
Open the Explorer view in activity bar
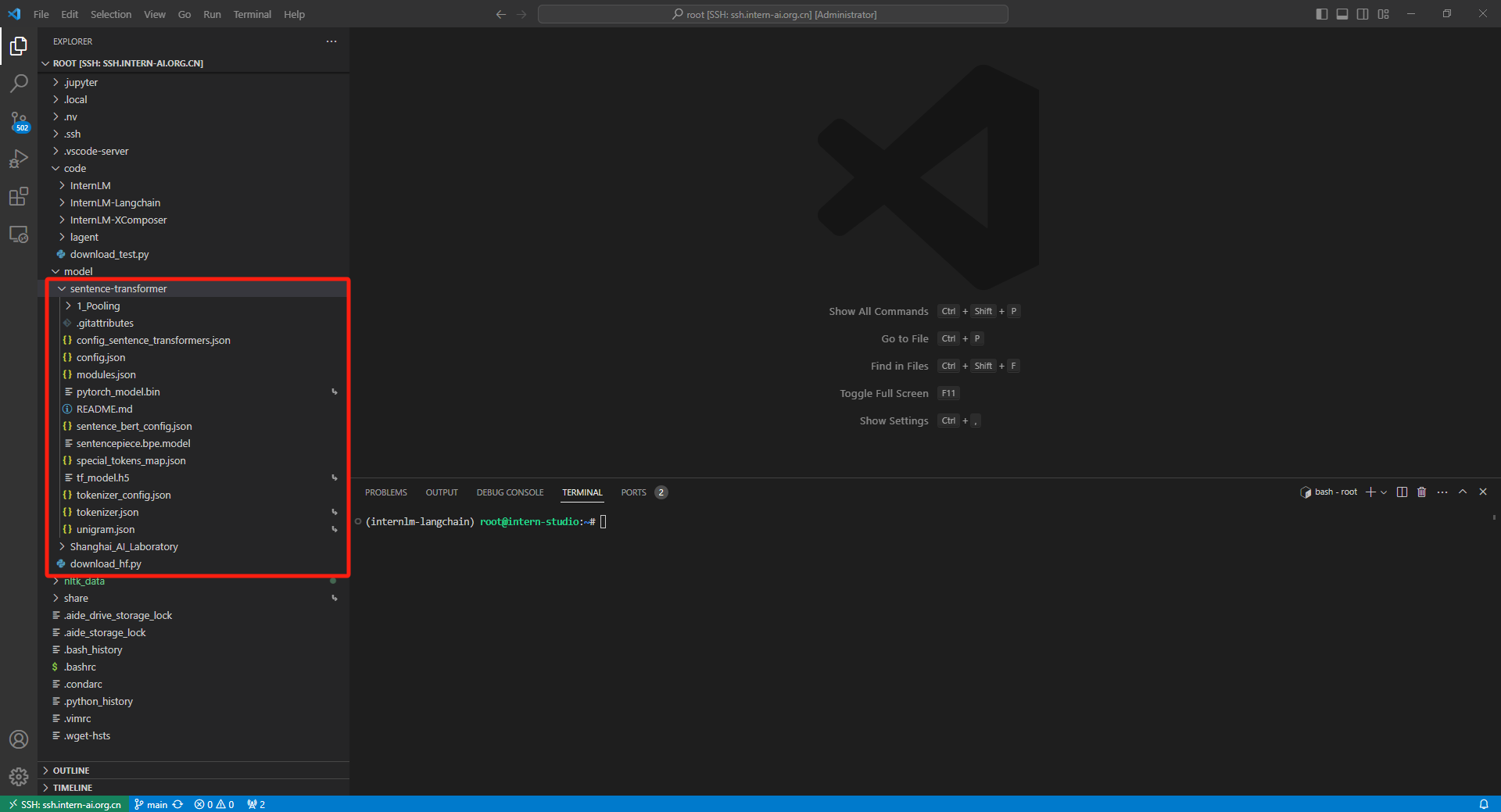click(19, 46)
